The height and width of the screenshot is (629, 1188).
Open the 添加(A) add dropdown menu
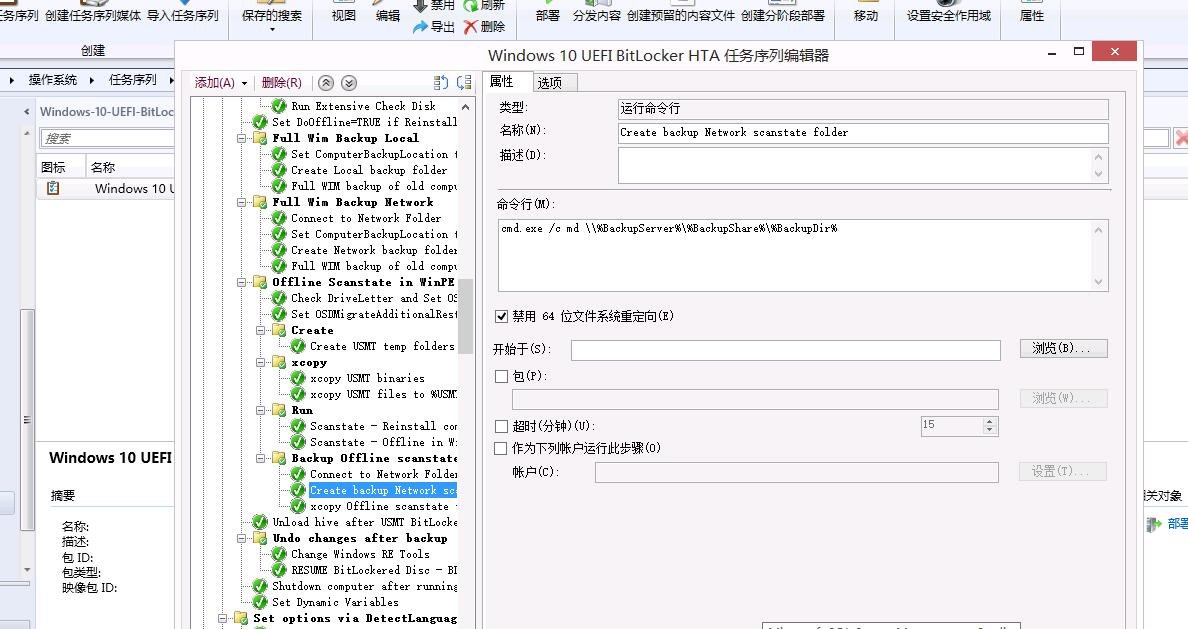tap(220, 83)
